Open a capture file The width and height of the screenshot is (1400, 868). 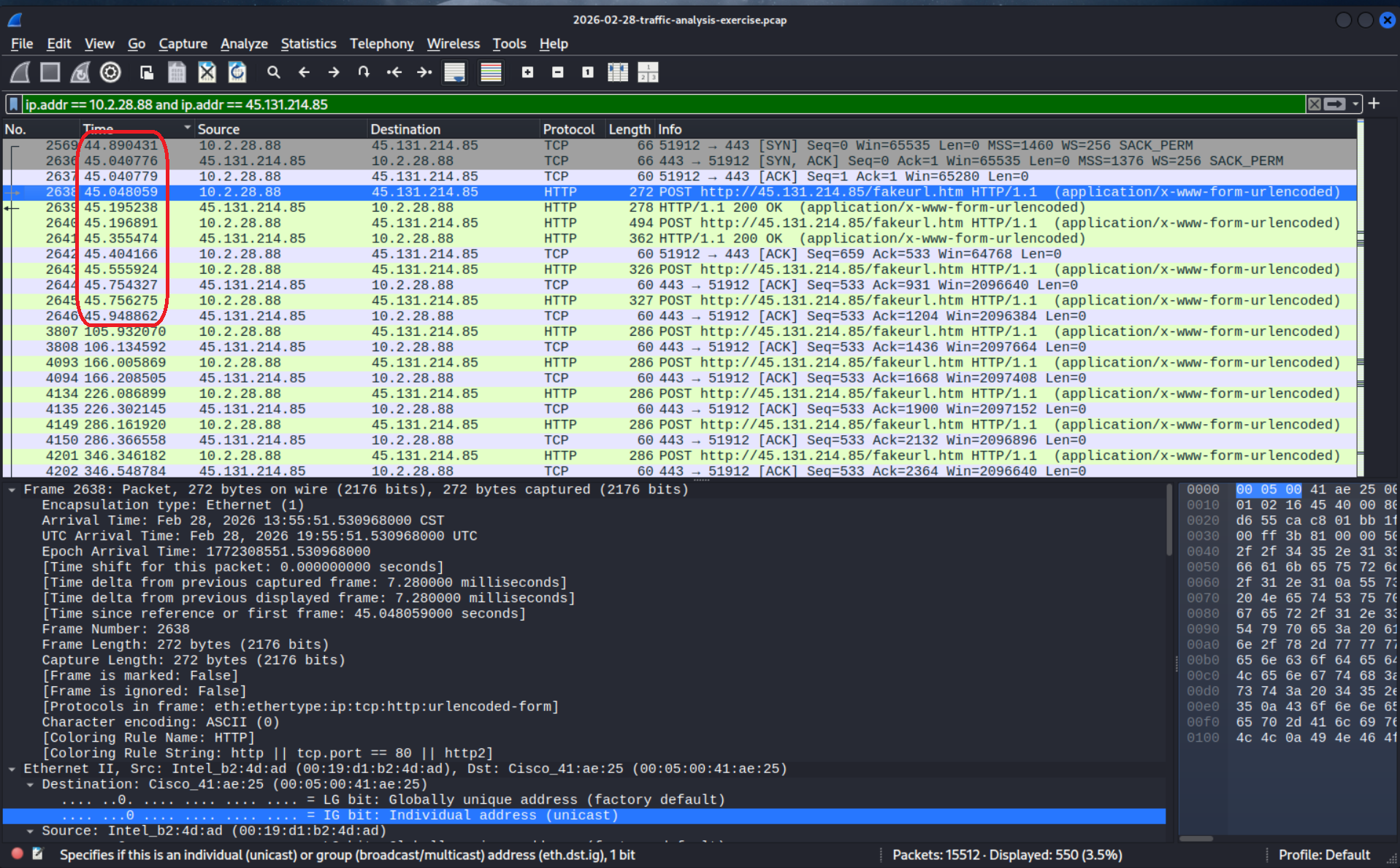tap(147, 72)
